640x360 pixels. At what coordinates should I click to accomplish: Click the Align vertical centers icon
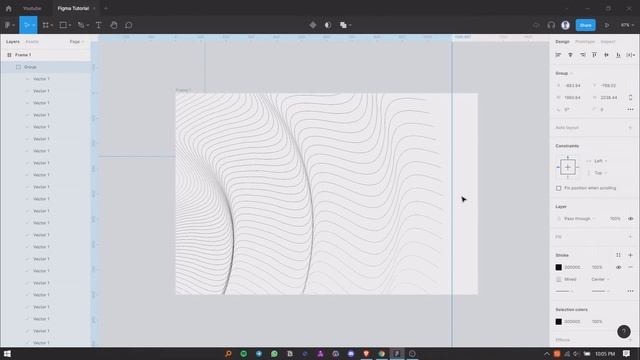click(607, 55)
